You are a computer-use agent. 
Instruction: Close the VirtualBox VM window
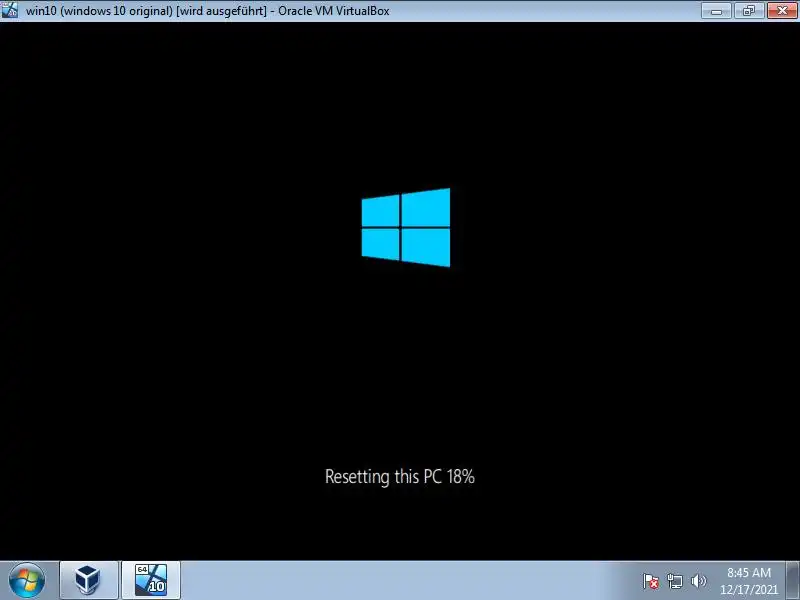pos(782,10)
